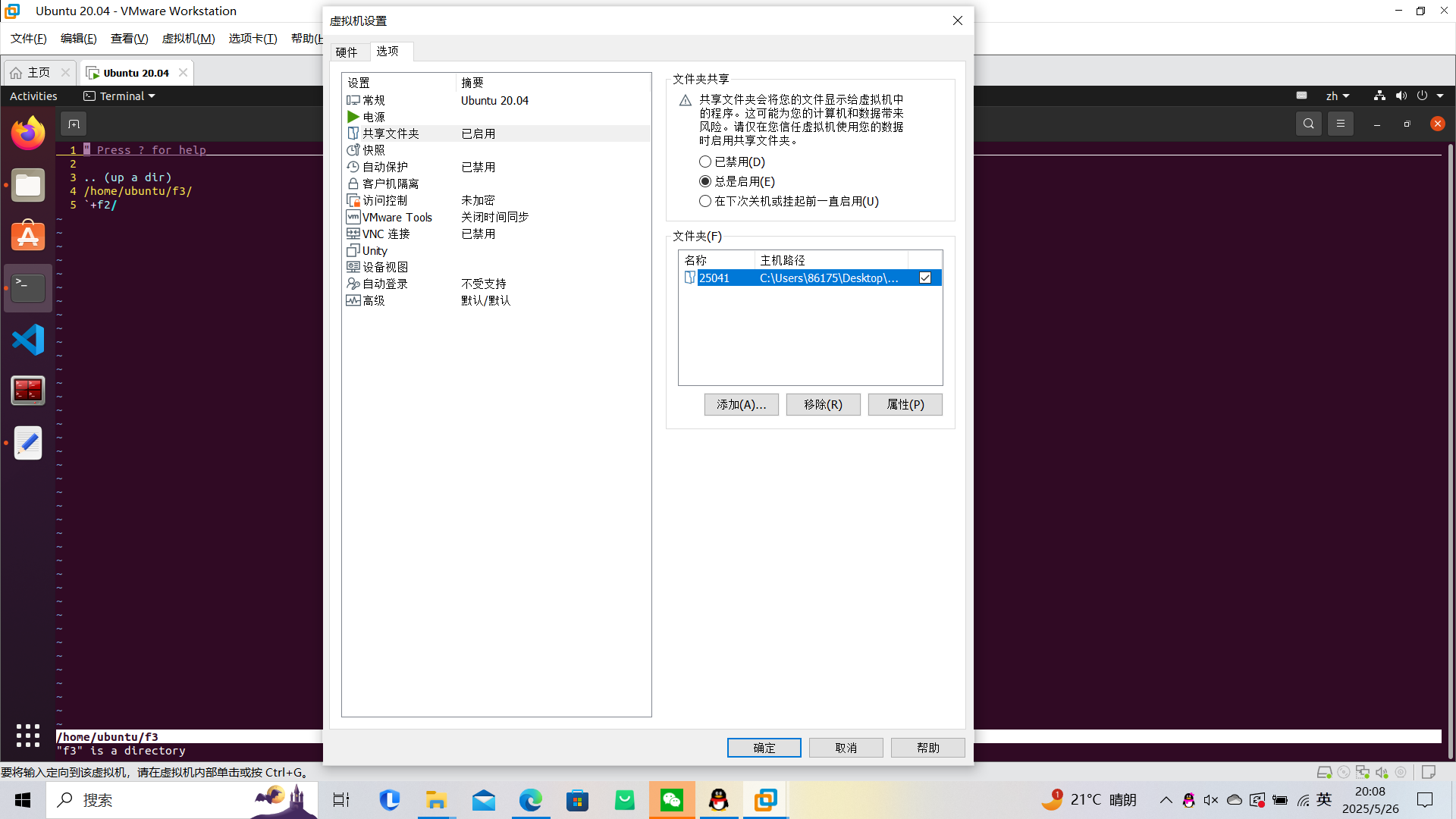Click the terminal search magnifier icon
This screenshot has width=1456, height=819.
point(1309,124)
